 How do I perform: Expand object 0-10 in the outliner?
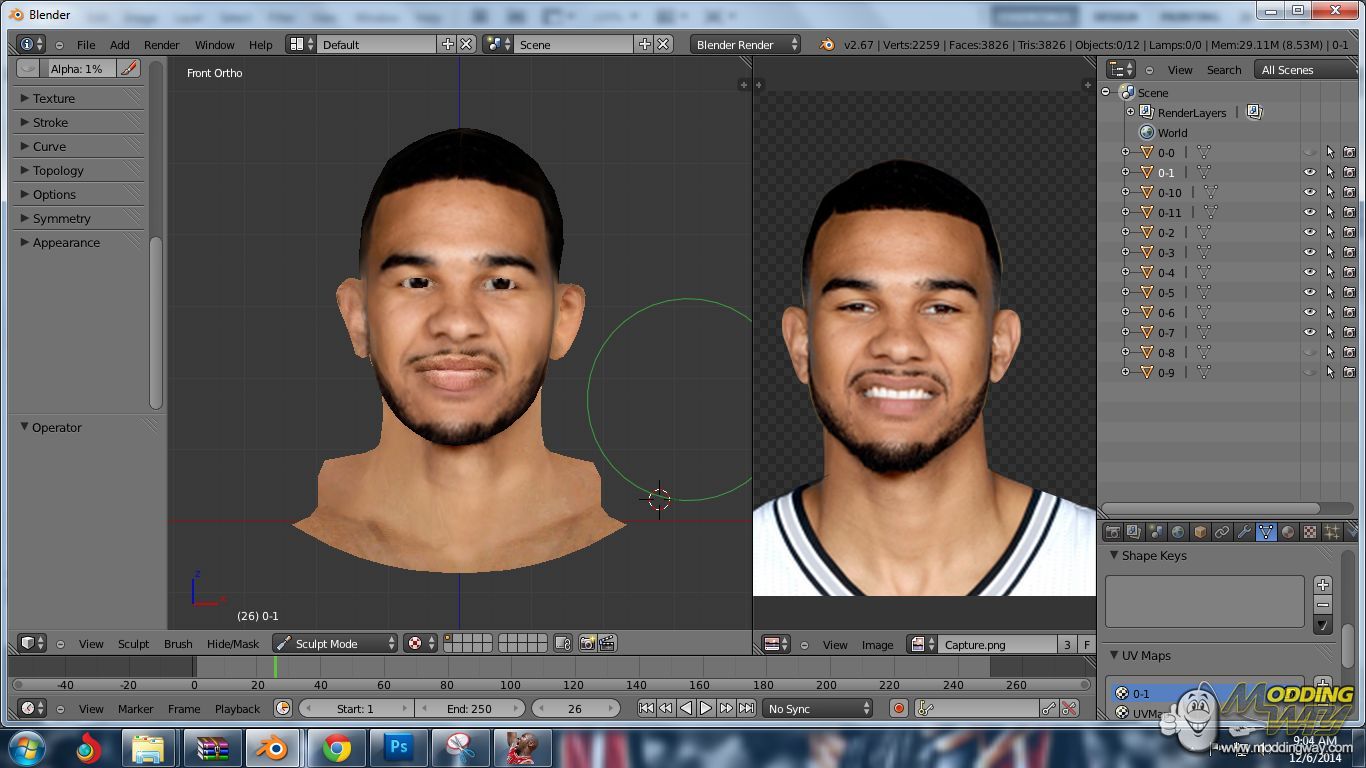coord(1125,192)
